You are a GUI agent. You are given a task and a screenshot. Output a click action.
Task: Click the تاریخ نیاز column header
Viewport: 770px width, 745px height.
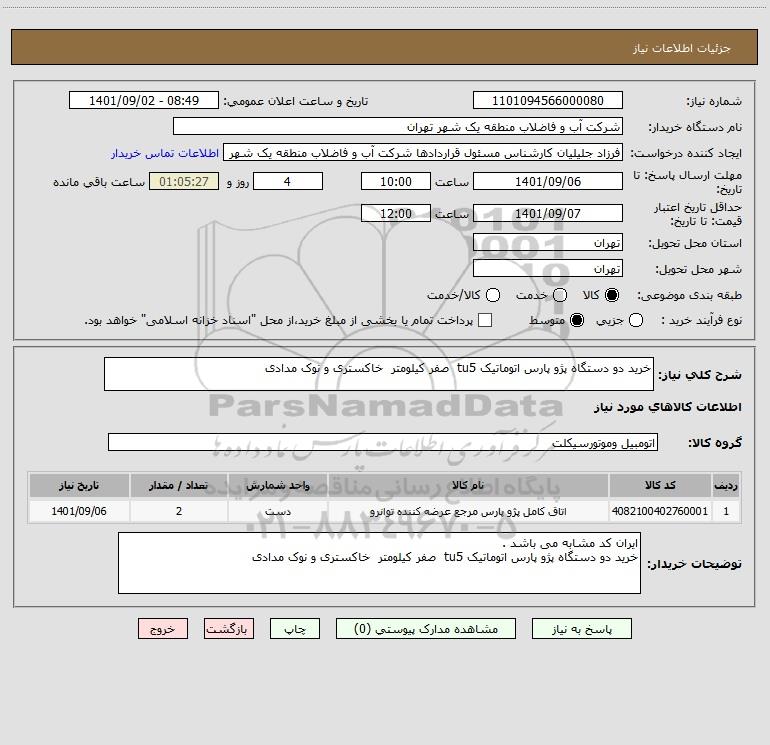point(79,485)
